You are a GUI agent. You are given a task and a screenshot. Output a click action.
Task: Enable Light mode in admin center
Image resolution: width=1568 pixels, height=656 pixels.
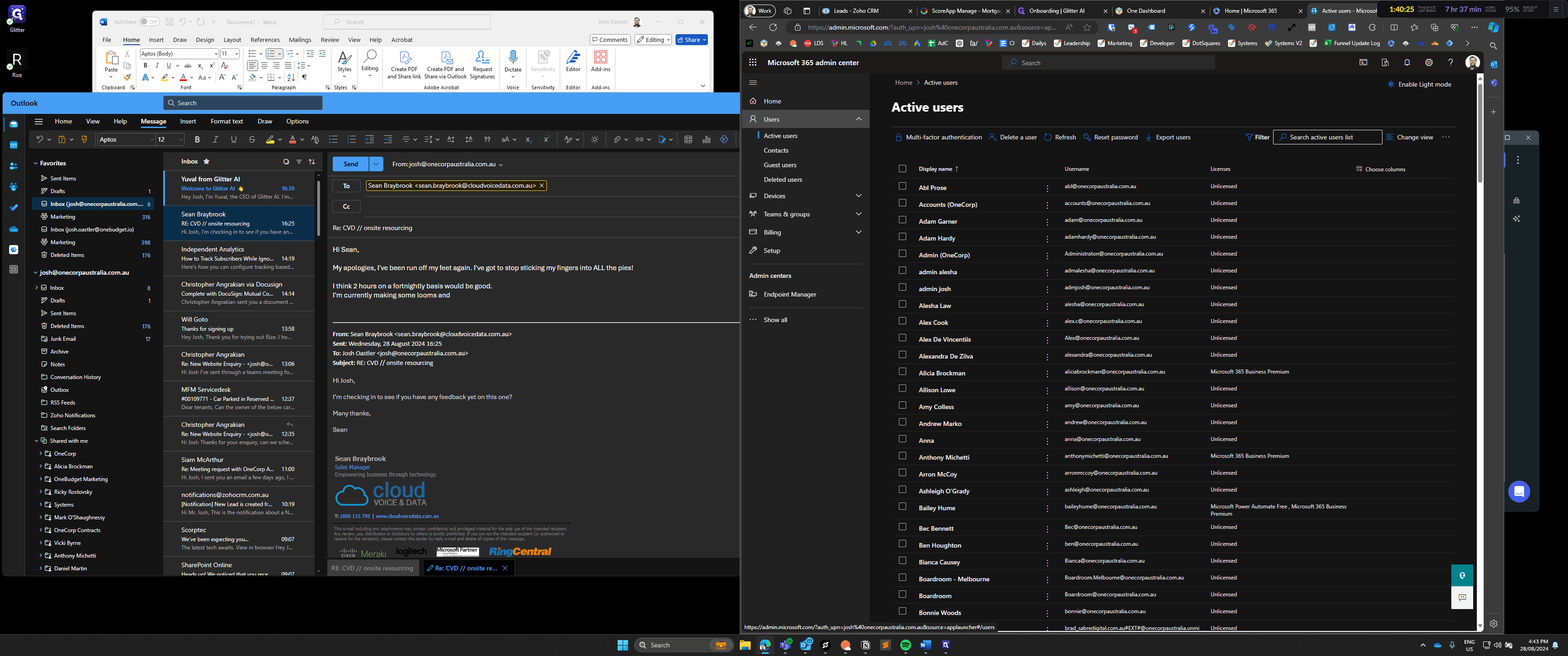click(1419, 85)
